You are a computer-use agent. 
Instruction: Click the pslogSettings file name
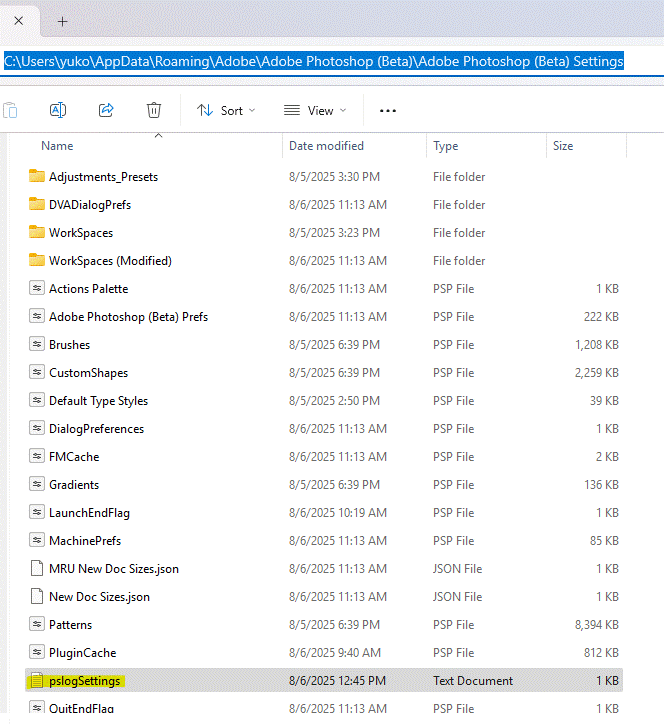pos(85,681)
